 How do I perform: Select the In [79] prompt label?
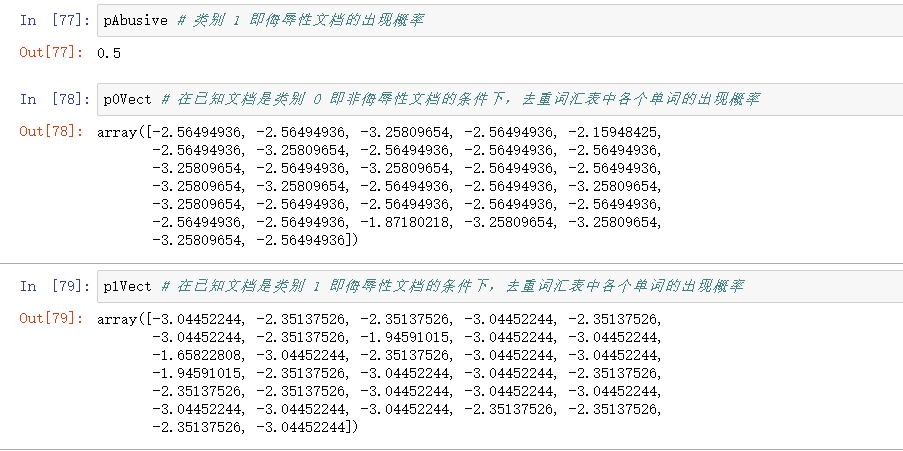coord(55,286)
